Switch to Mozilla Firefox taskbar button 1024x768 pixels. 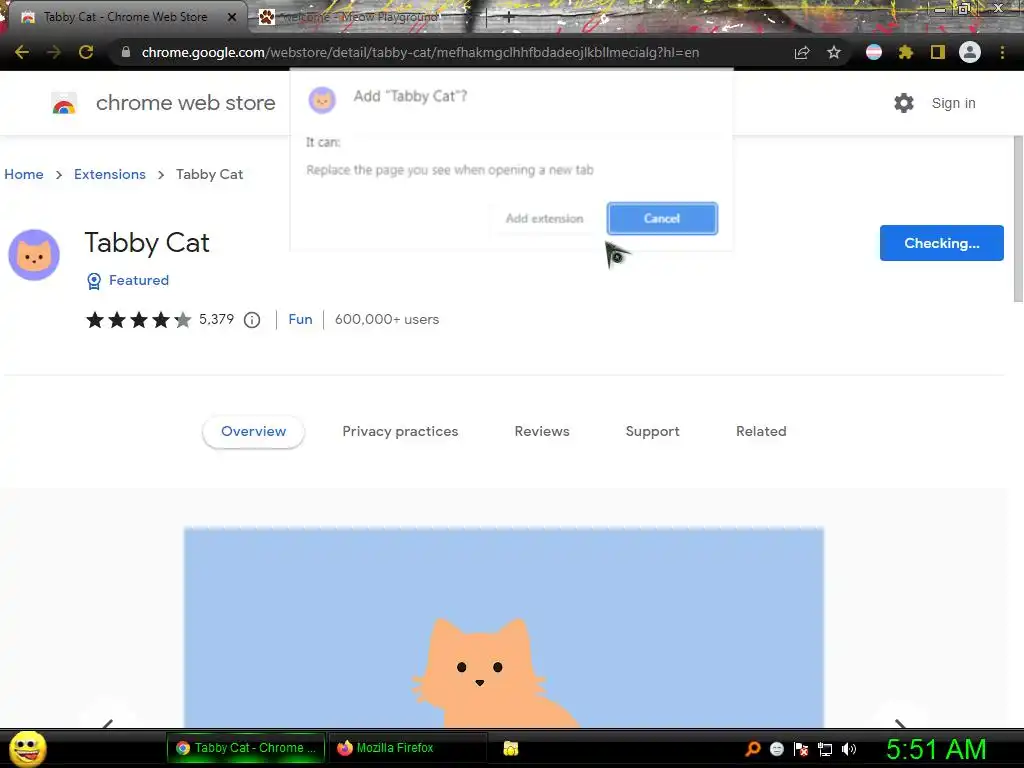coord(409,748)
